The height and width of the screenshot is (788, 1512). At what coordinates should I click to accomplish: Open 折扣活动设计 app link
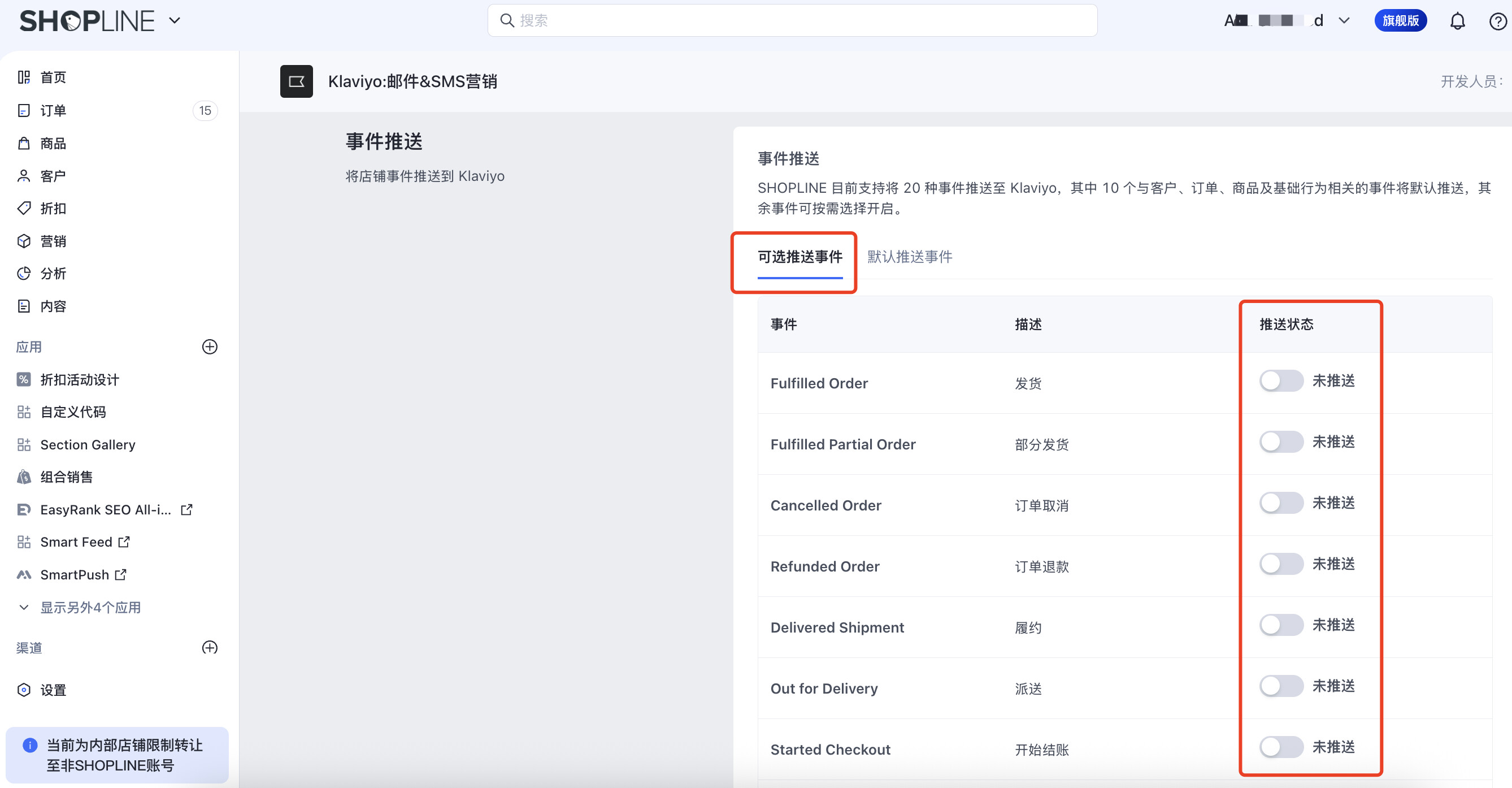(x=80, y=379)
